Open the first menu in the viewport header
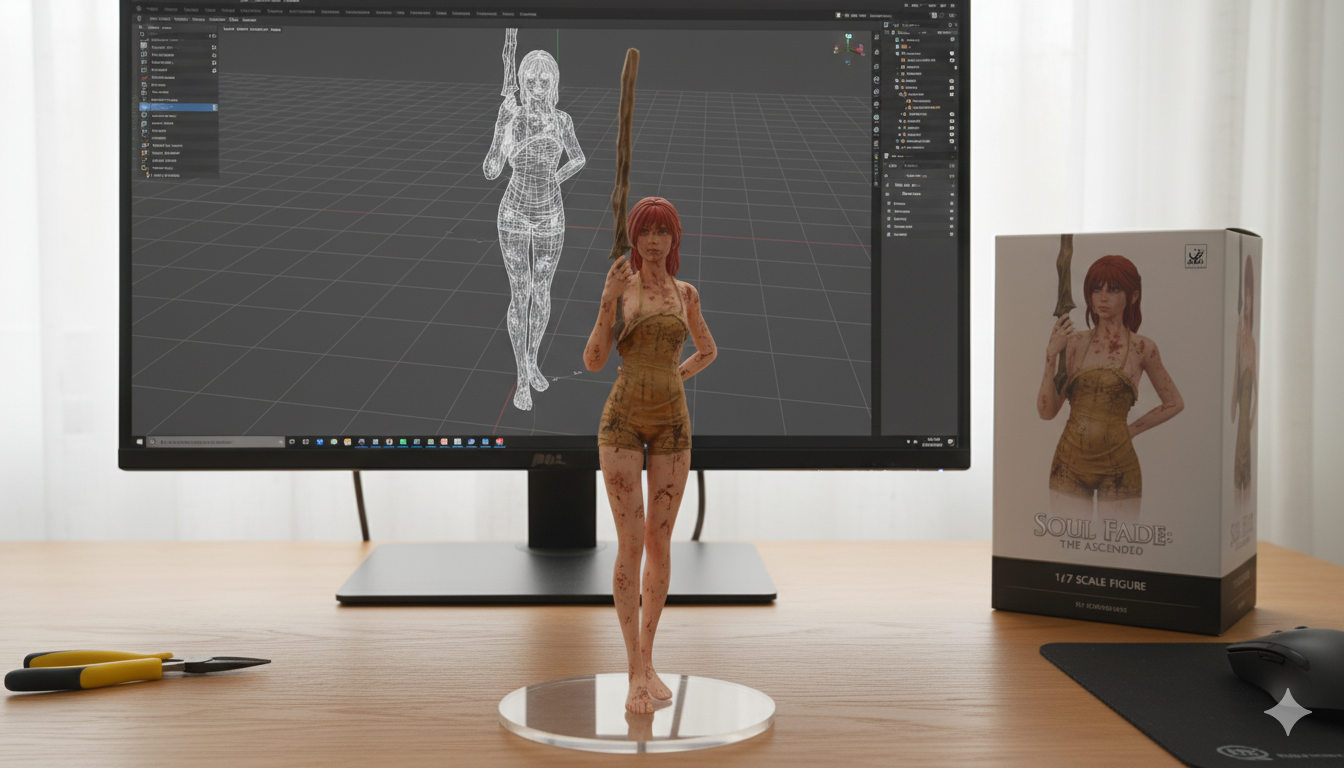Viewport: 1344px width, 768px height. 229,29
